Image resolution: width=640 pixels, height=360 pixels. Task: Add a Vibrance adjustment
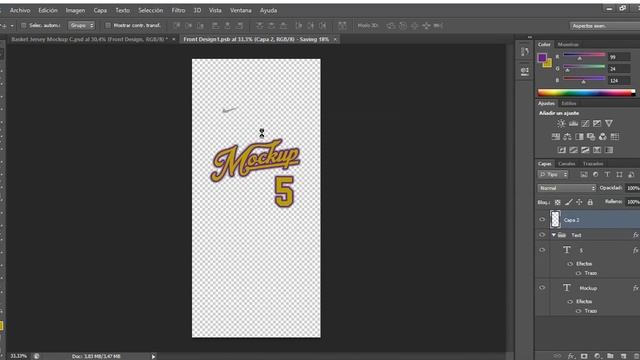609,123
